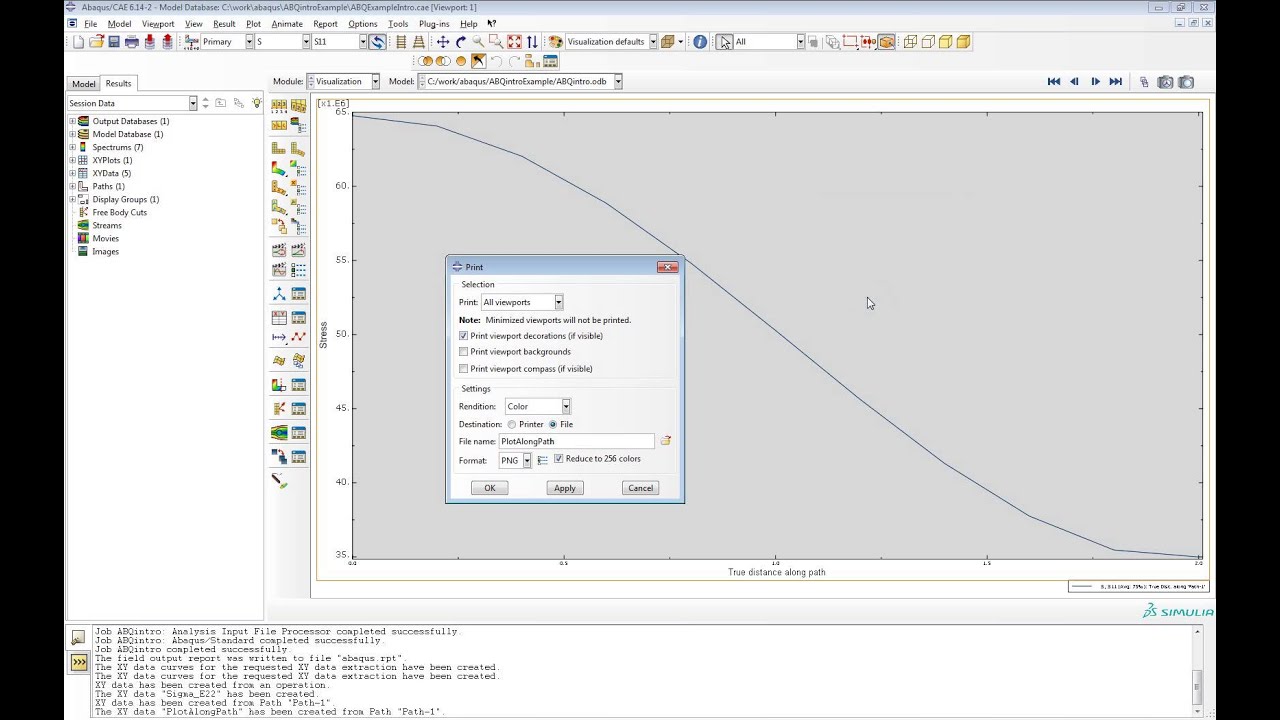Click the Auto-Fit View icon
This screenshot has height=720, width=1280.
click(514, 42)
